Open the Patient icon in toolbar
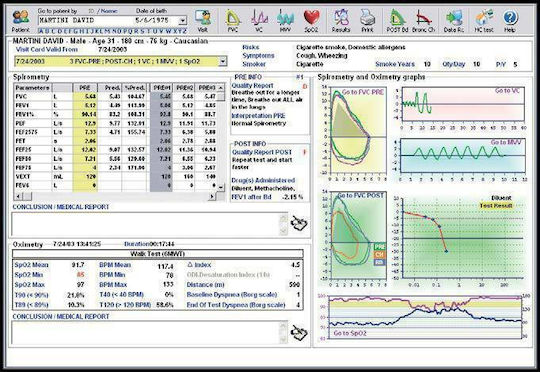540x372 pixels. (x=21, y=21)
